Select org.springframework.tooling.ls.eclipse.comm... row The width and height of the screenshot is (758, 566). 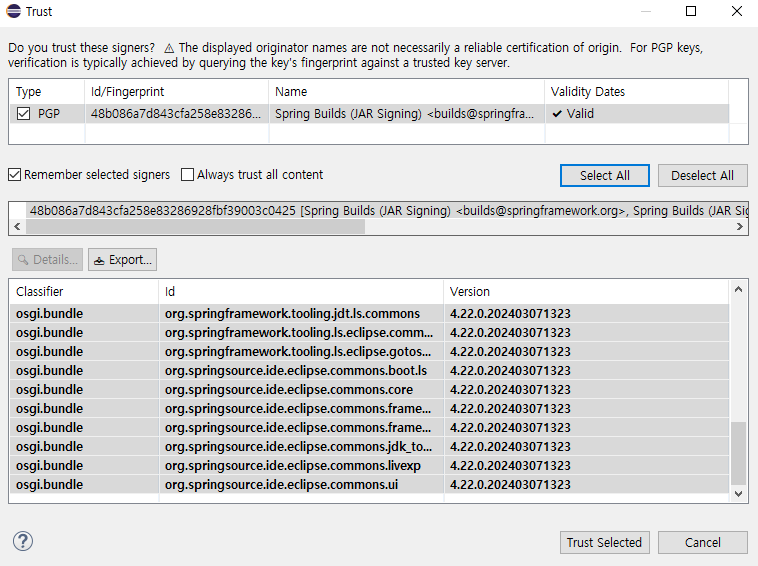(x=369, y=333)
